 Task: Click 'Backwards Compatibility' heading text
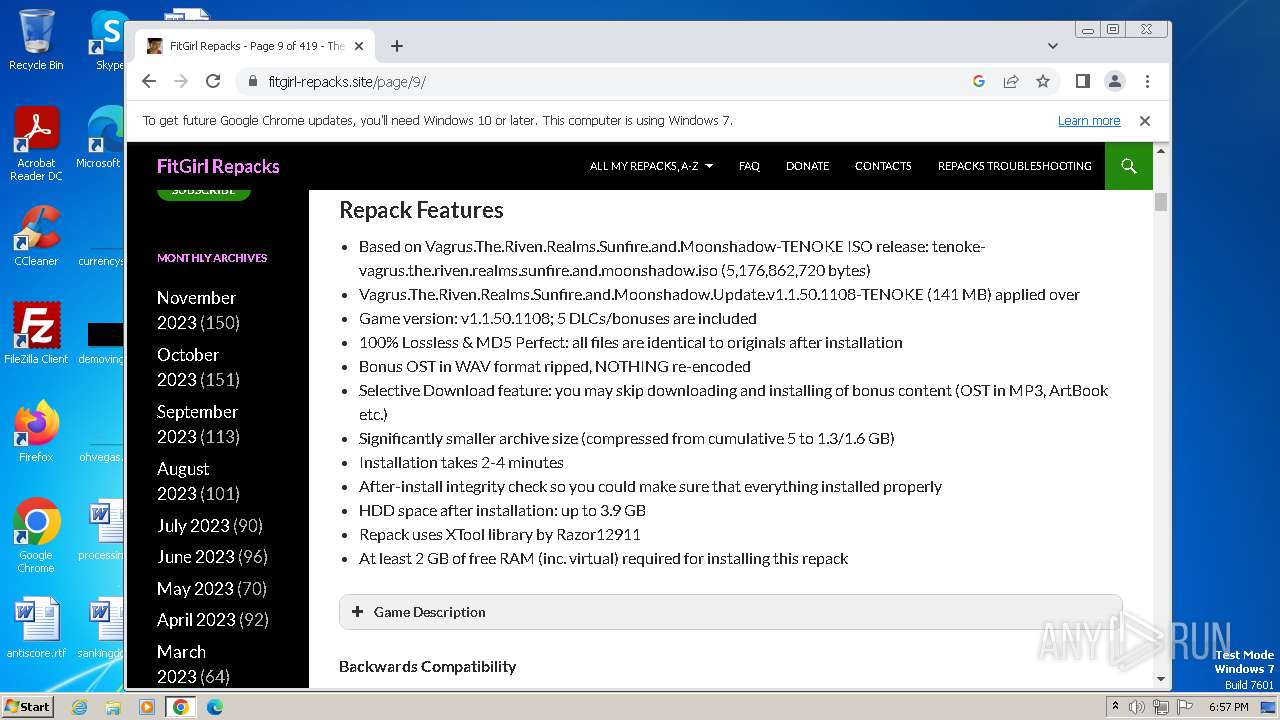click(427, 667)
